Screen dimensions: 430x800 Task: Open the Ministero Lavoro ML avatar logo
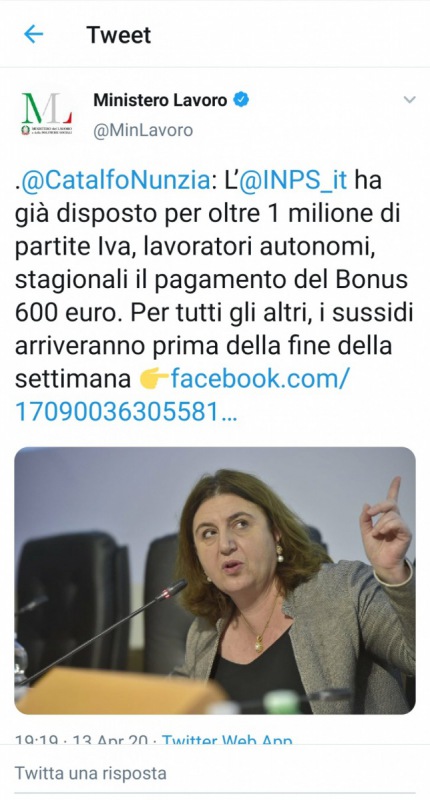[47, 113]
